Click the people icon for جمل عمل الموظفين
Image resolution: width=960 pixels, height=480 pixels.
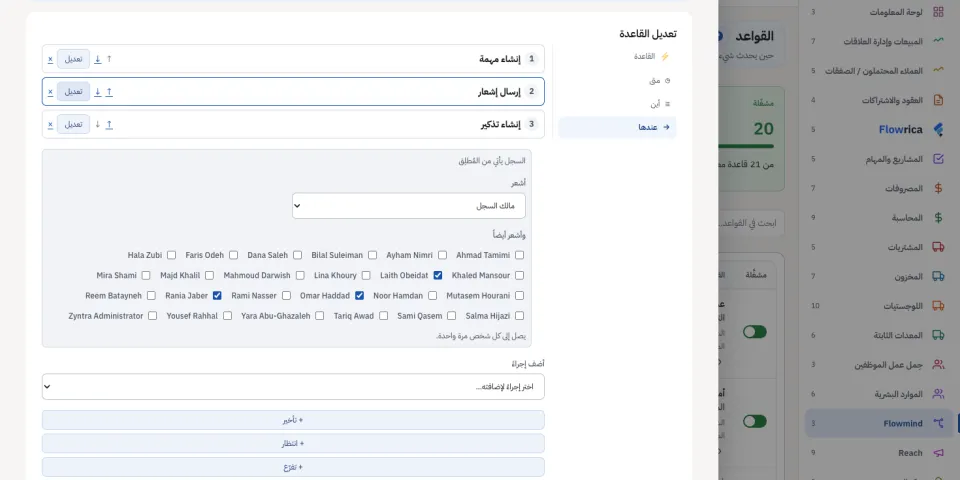pos(938,364)
